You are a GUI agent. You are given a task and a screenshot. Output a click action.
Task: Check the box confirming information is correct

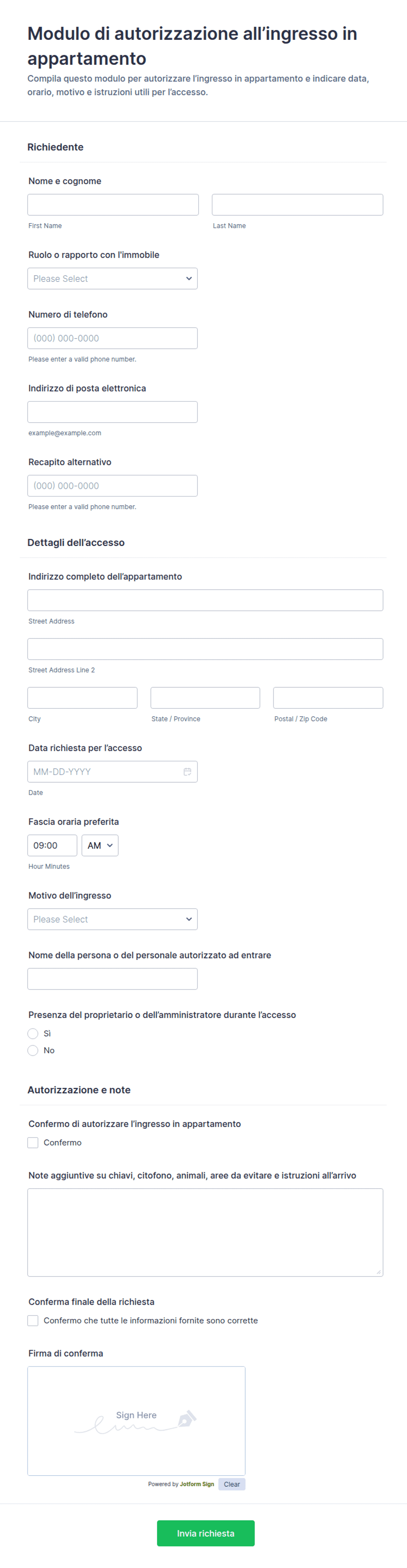click(33, 1321)
